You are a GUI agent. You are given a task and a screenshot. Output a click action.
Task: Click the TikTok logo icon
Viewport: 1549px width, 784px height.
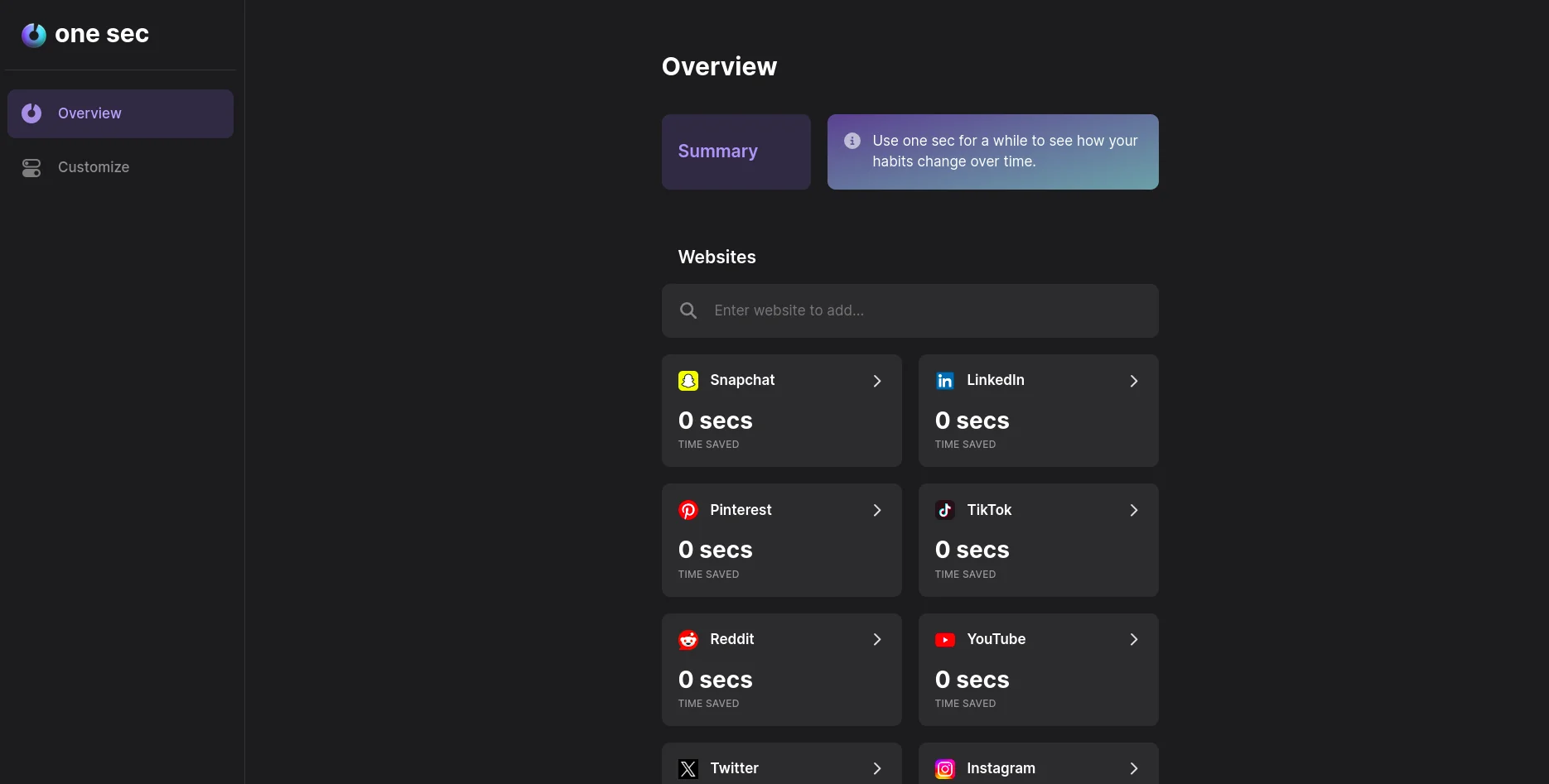(945, 510)
